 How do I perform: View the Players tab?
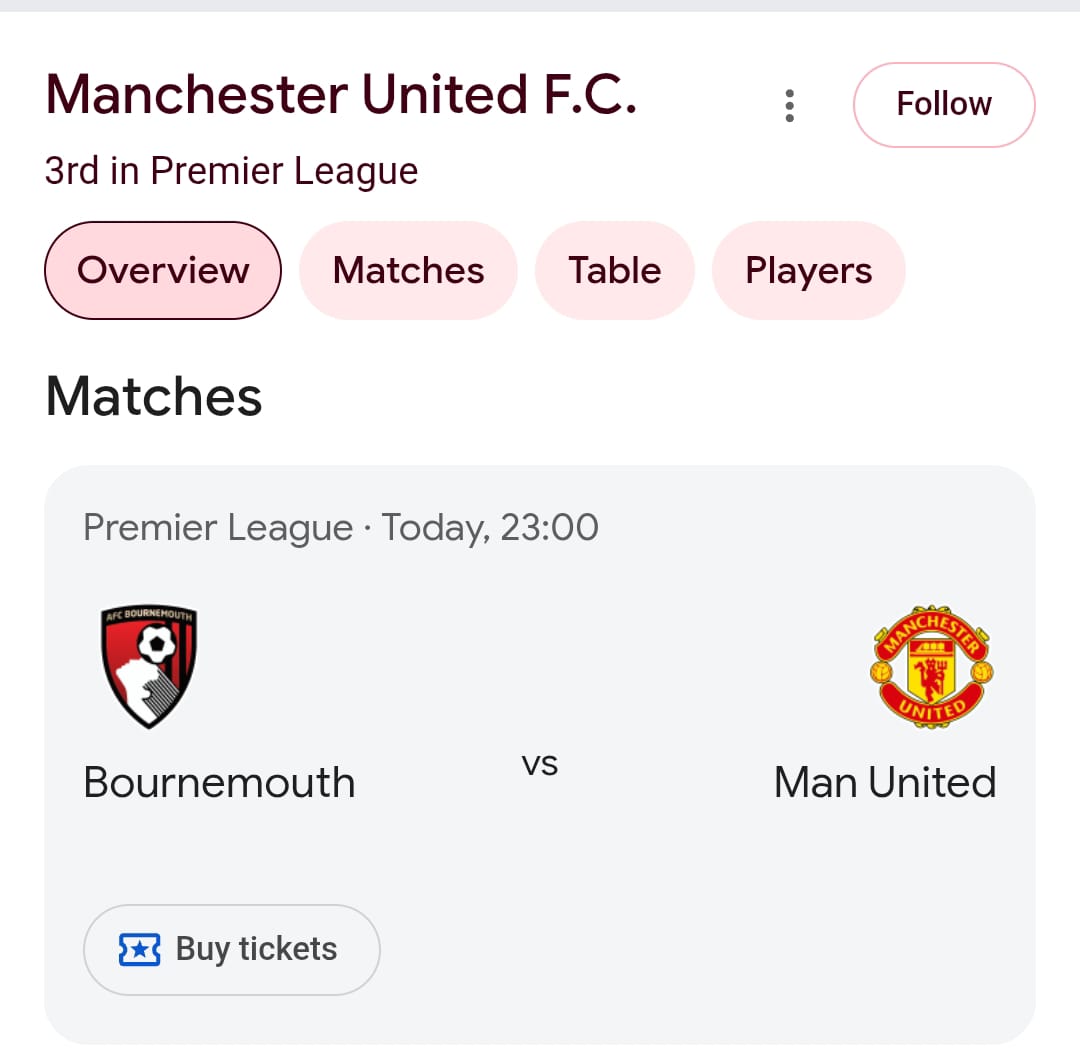[808, 270]
